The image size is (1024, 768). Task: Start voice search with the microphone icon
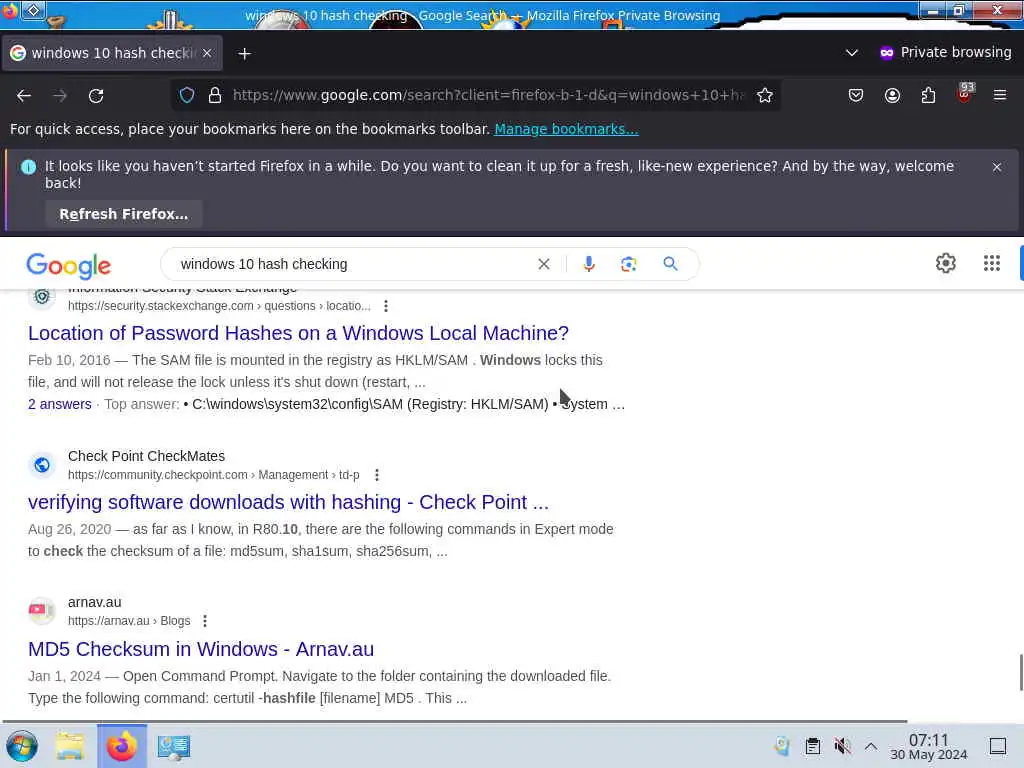click(589, 264)
